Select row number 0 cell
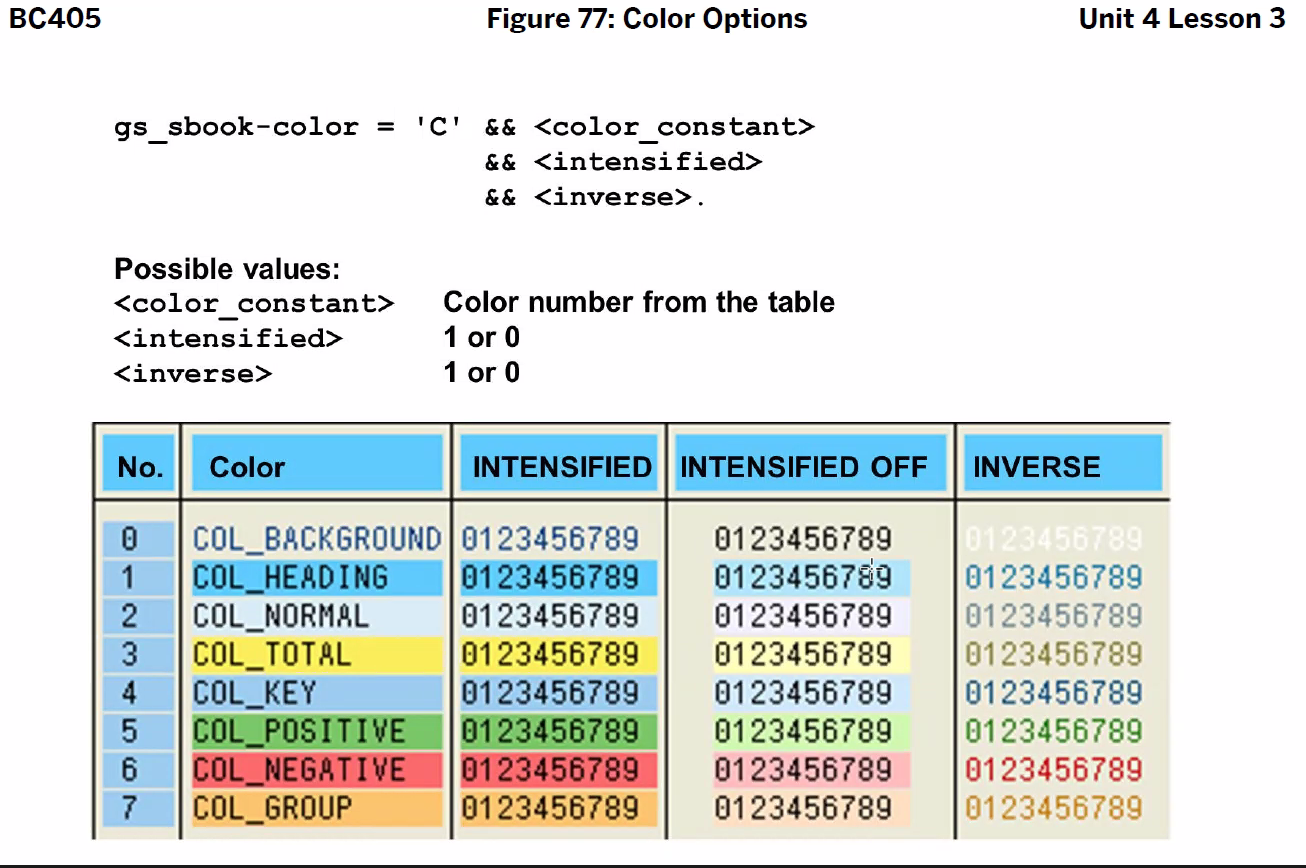This screenshot has width=1306, height=868. pos(138,538)
